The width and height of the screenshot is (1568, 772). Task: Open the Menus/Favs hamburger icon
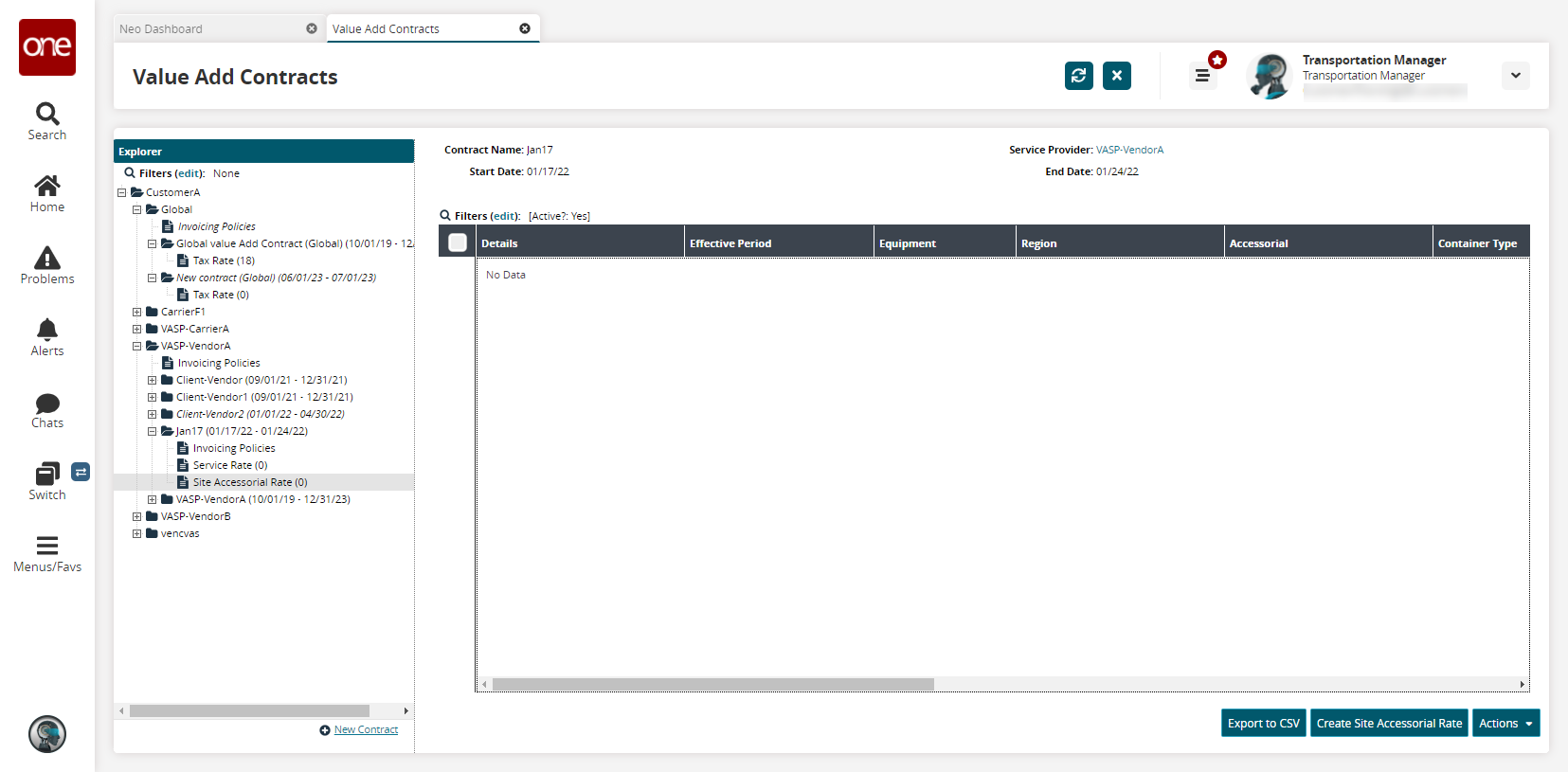point(47,546)
